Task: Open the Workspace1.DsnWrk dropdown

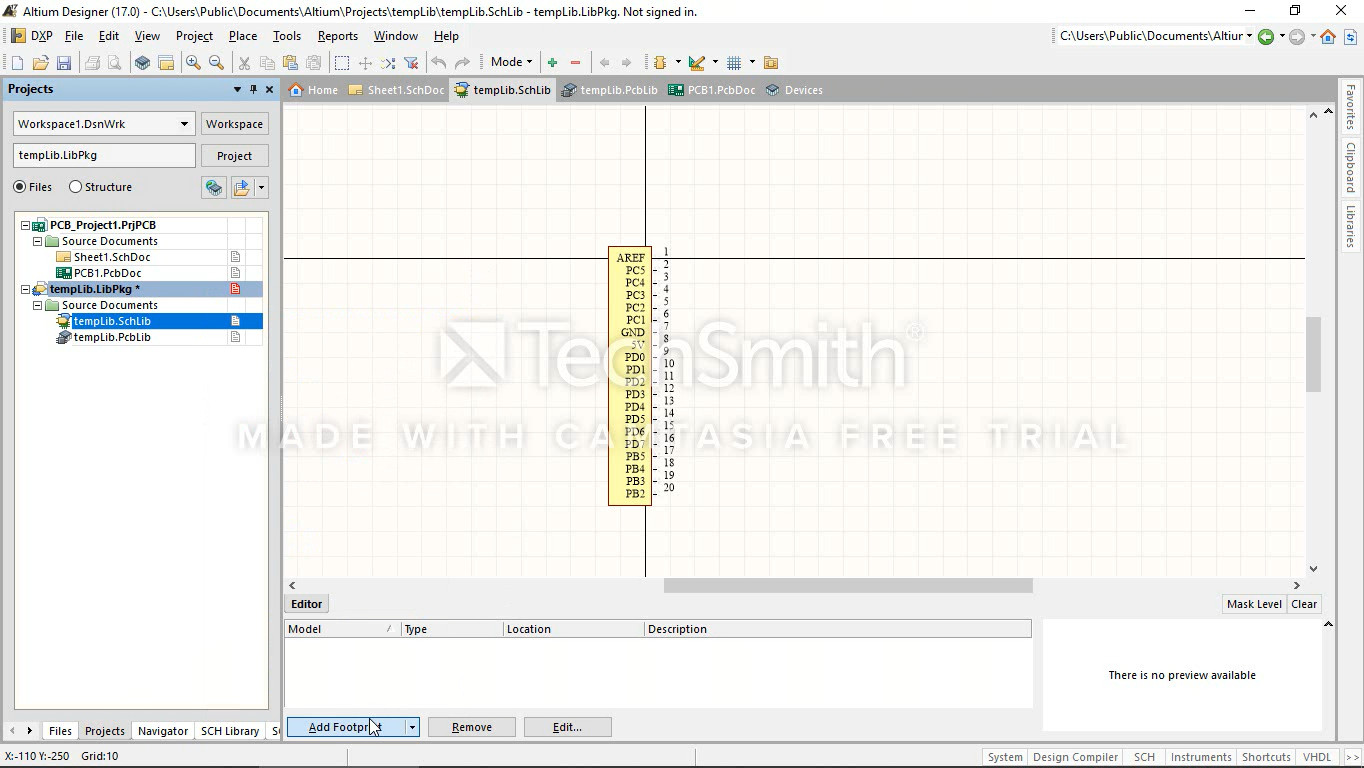Action: click(x=184, y=124)
